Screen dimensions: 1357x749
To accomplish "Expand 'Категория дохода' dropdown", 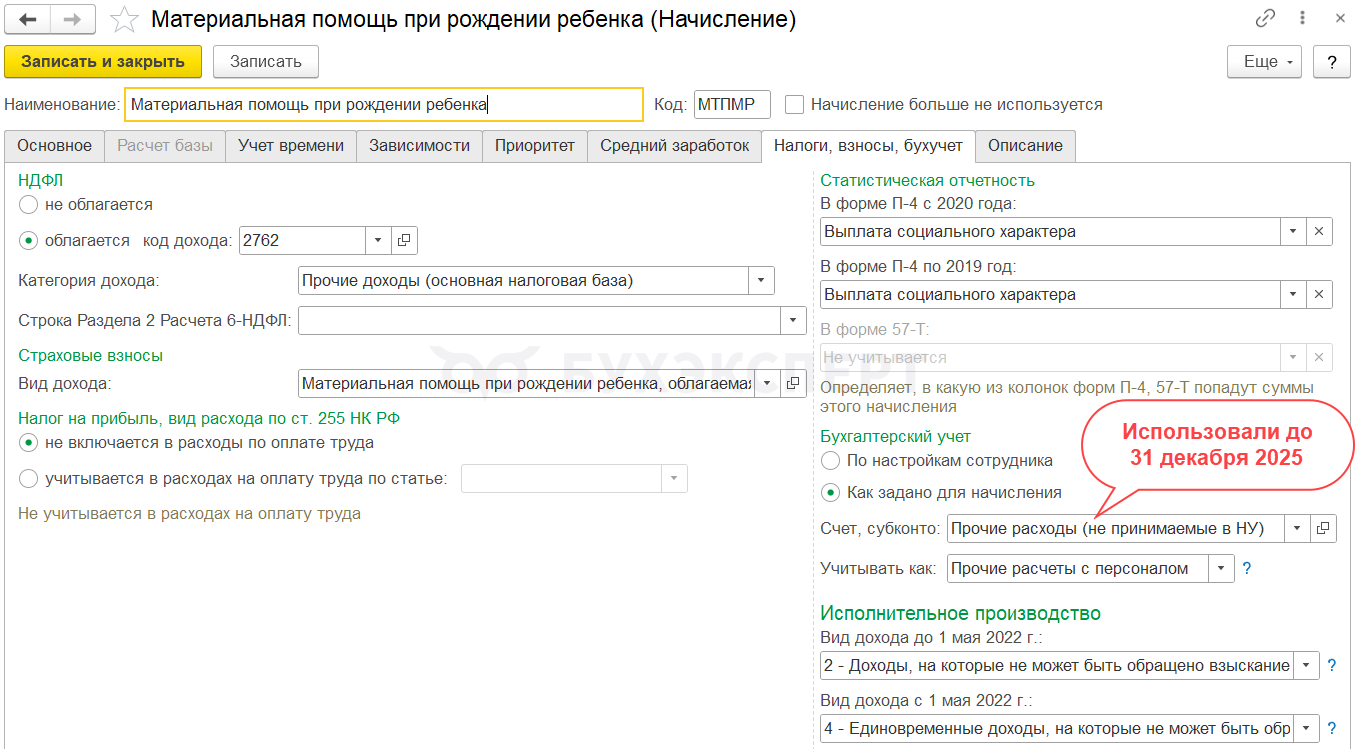I will pyautogui.click(x=762, y=281).
